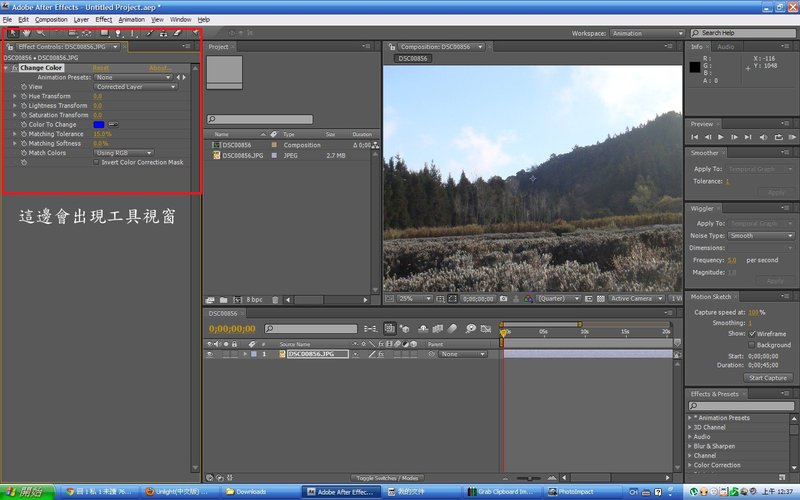Enable the Background checkbox in Motion Sketch

point(752,345)
